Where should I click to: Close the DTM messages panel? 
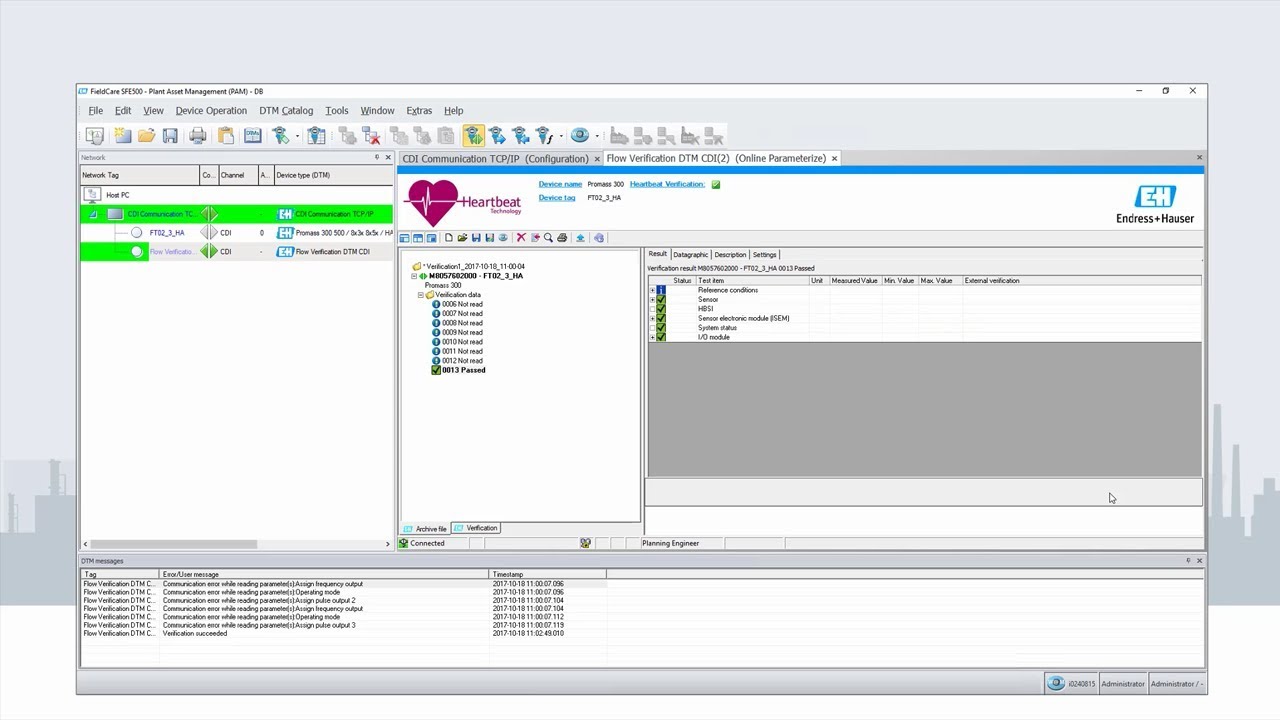coord(1199,561)
